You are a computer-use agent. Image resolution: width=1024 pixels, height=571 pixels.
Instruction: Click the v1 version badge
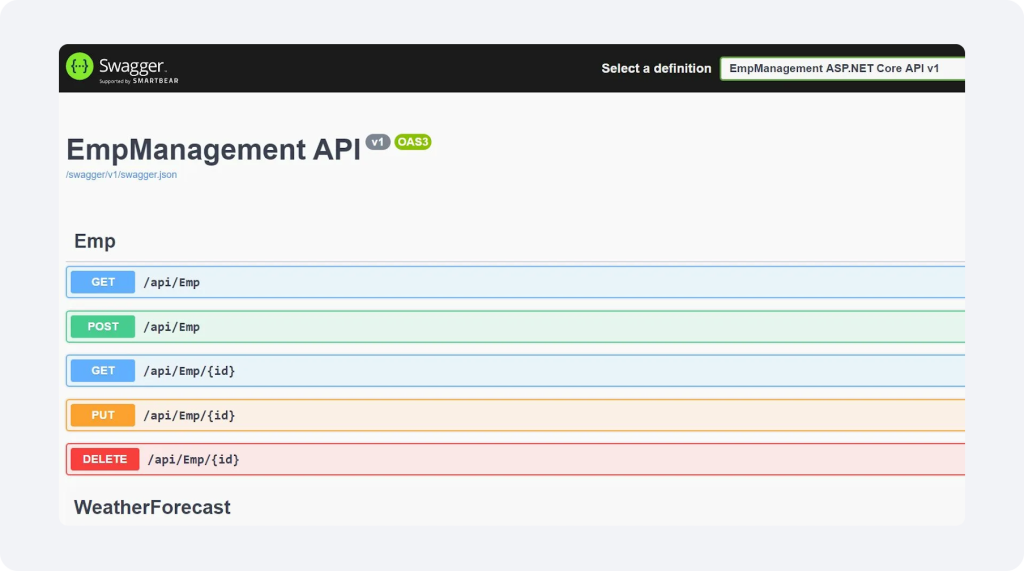tap(377, 142)
